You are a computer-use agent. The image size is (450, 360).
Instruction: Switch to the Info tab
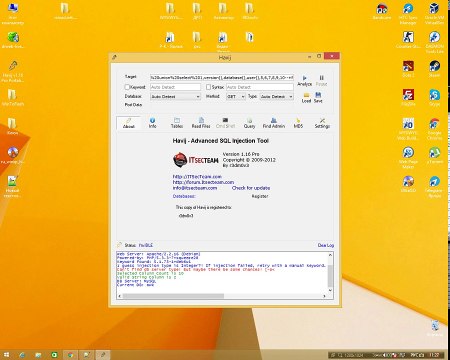click(152, 123)
